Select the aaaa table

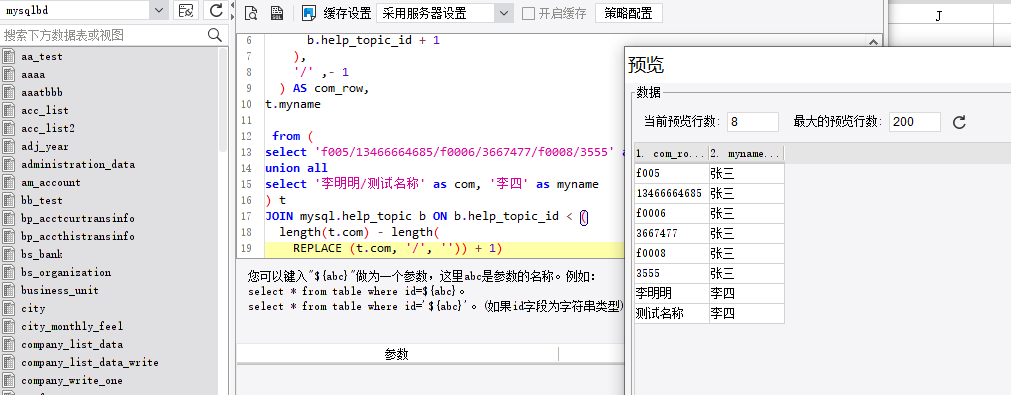coord(33,75)
